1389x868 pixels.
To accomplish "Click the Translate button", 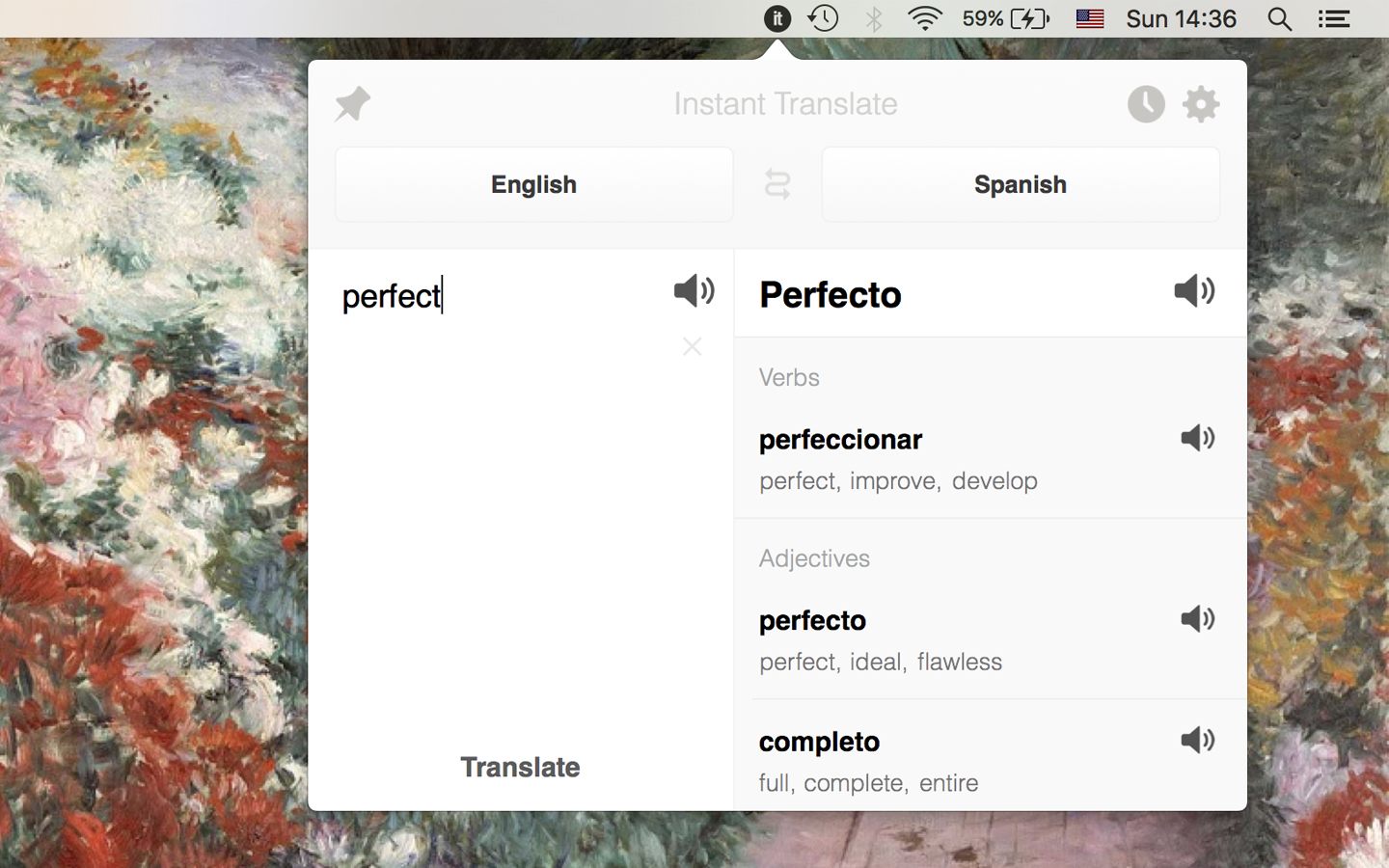I will click(520, 767).
